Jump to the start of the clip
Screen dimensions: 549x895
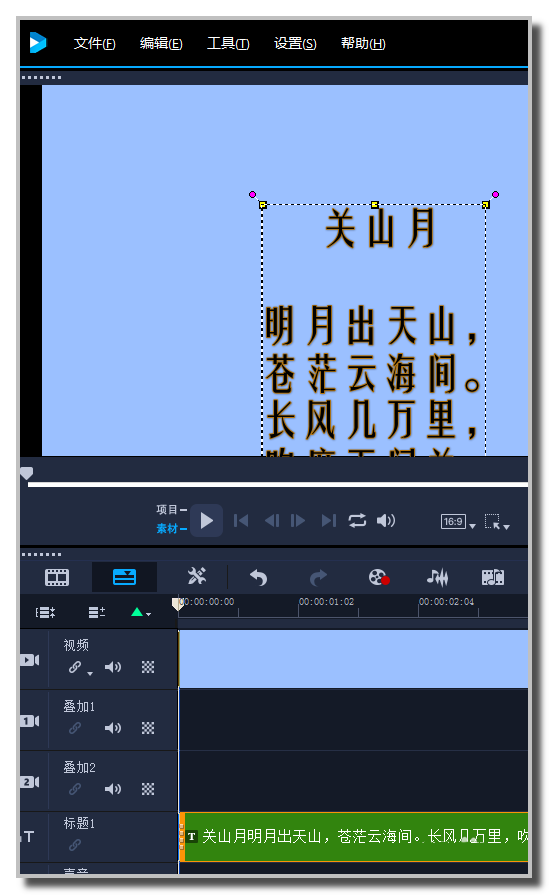pos(241,521)
